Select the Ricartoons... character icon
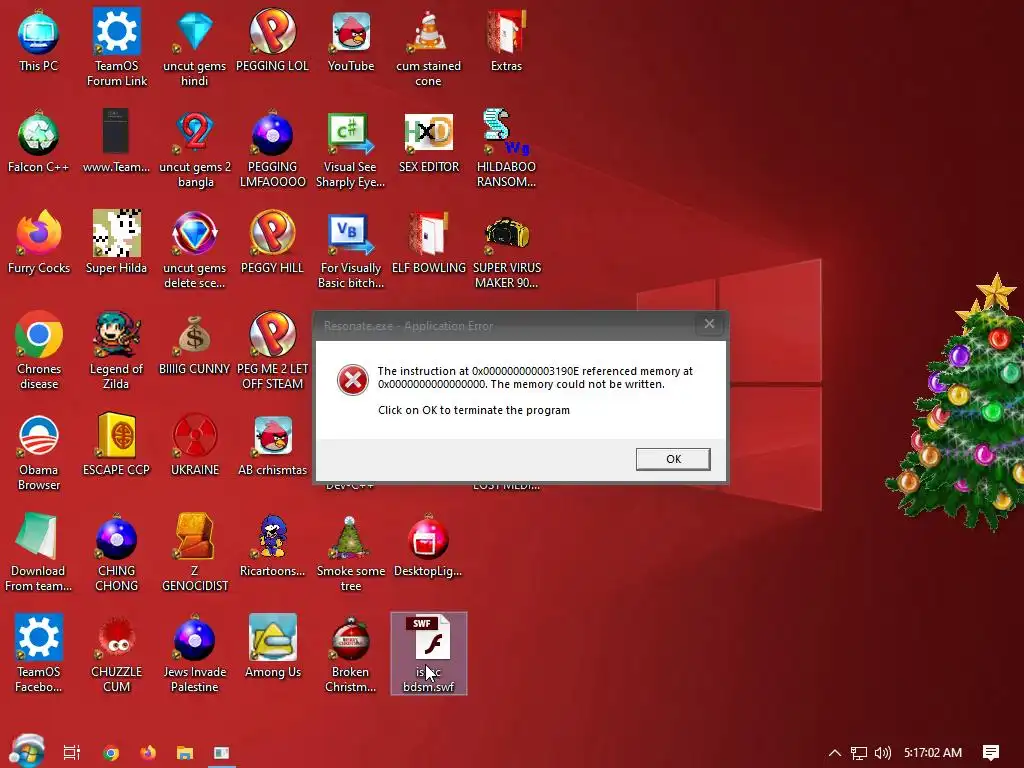The width and height of the screenshot is (1024, 768). pyautogui.click(x=272, y=546)
